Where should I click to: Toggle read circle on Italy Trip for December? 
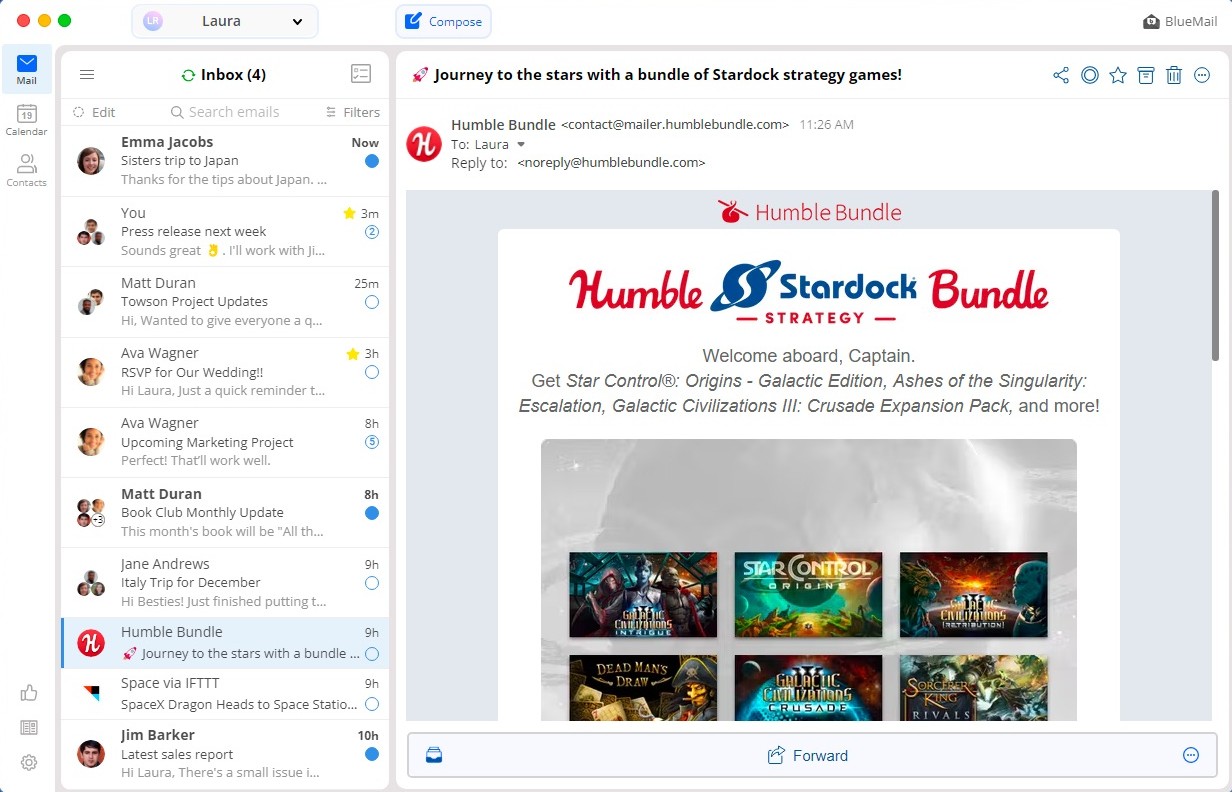click(x=372, y=583)
